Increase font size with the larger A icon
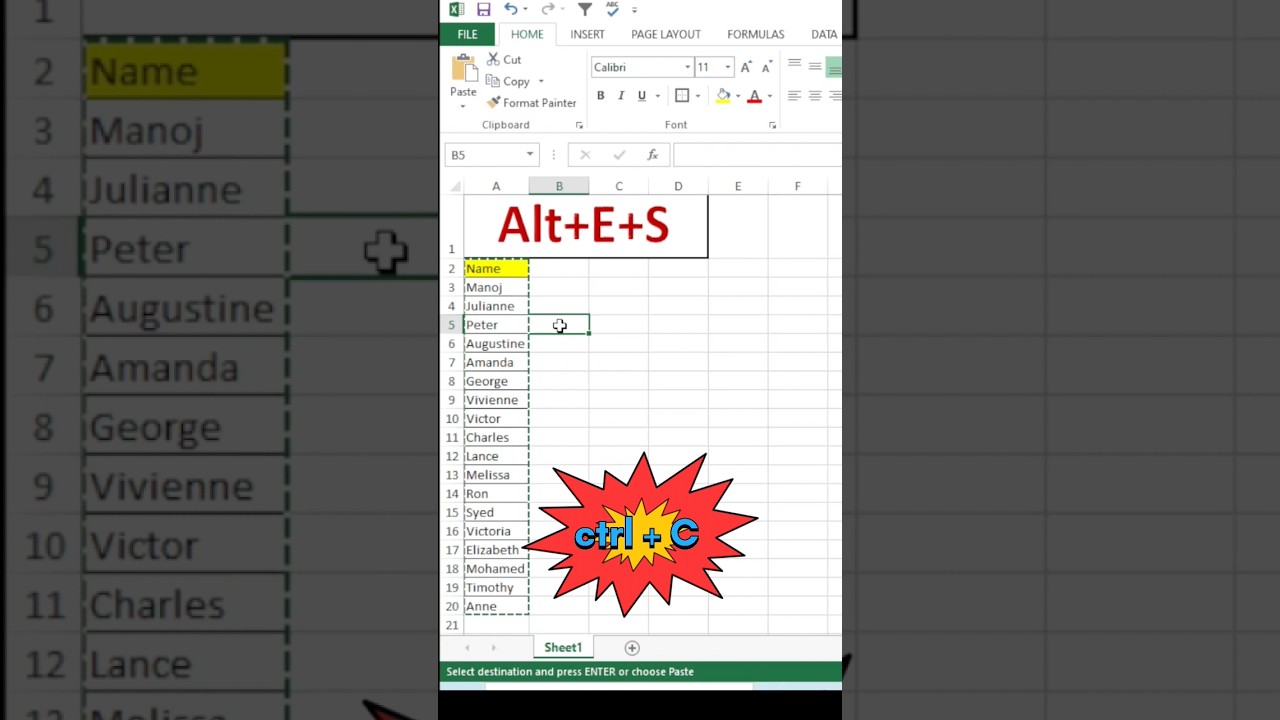The width and height of the screenshot is (1280, 720). tap(746, 67)
